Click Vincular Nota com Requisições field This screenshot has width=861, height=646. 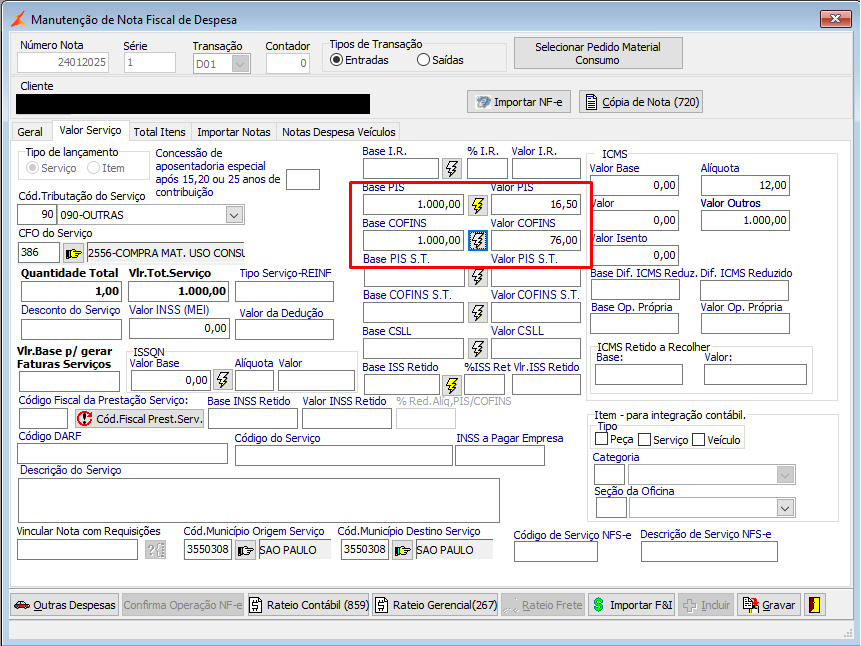pyautogui.click(x=77, y=550)
